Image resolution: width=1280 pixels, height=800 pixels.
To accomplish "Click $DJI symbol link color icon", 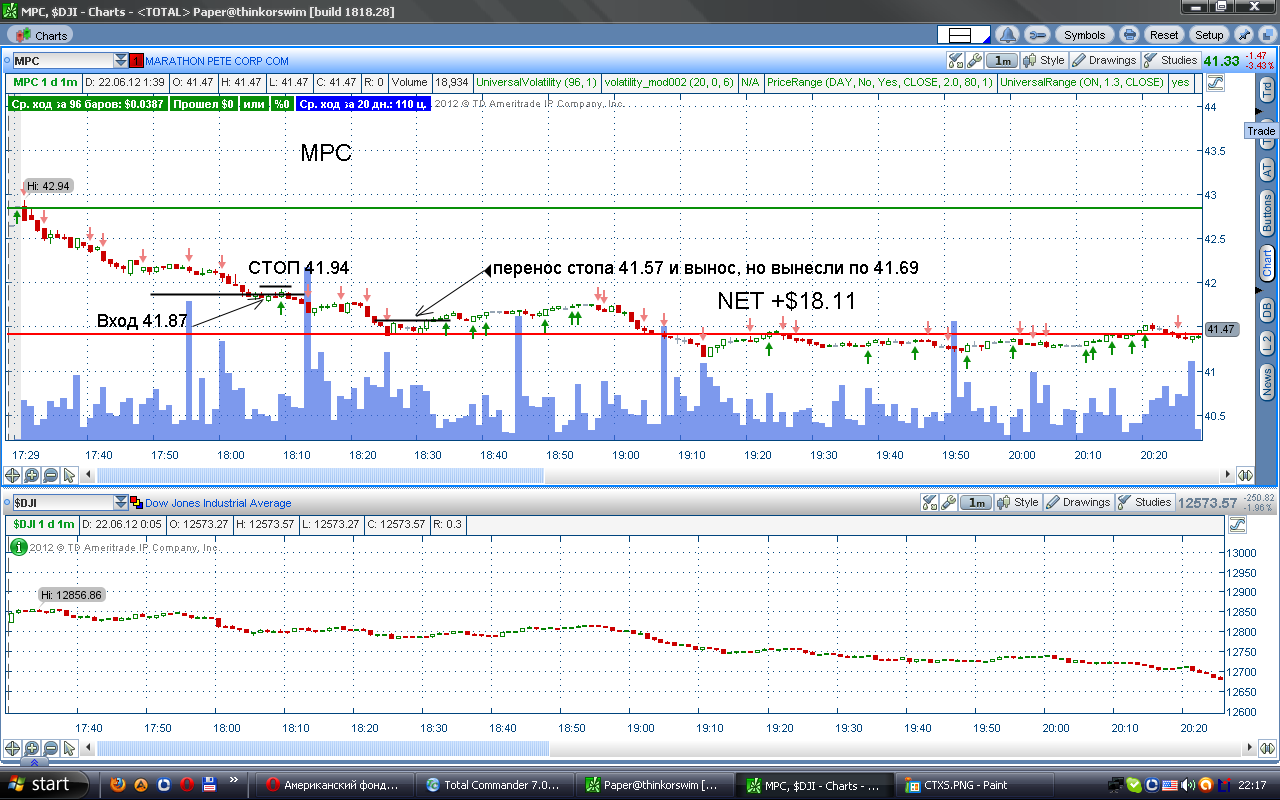I will click(x=137, y=503).
